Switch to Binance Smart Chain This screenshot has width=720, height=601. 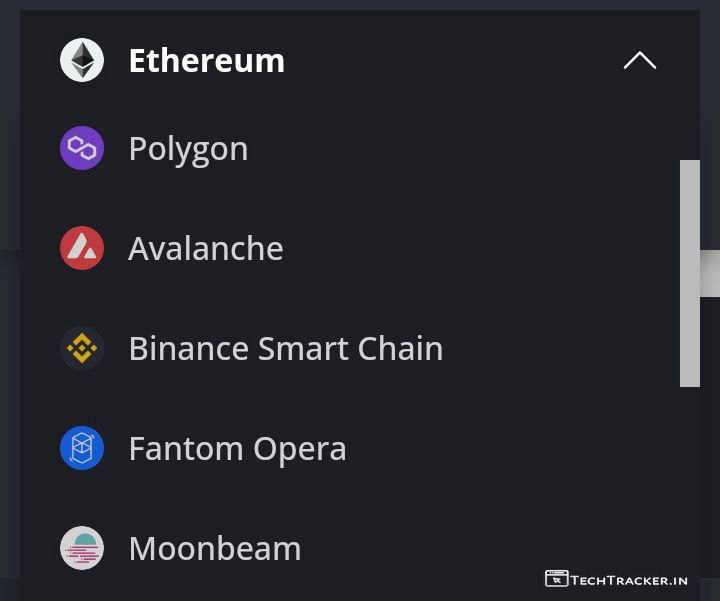pos(285,348)
